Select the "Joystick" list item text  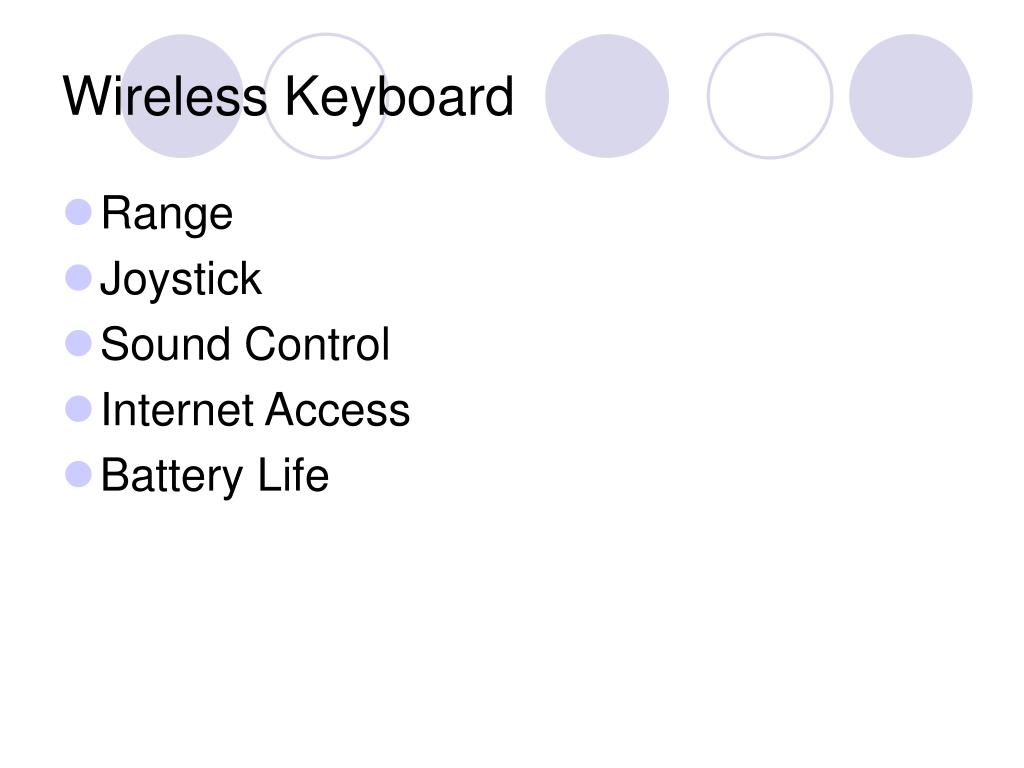pyautogui.click(x=181, y=279)
